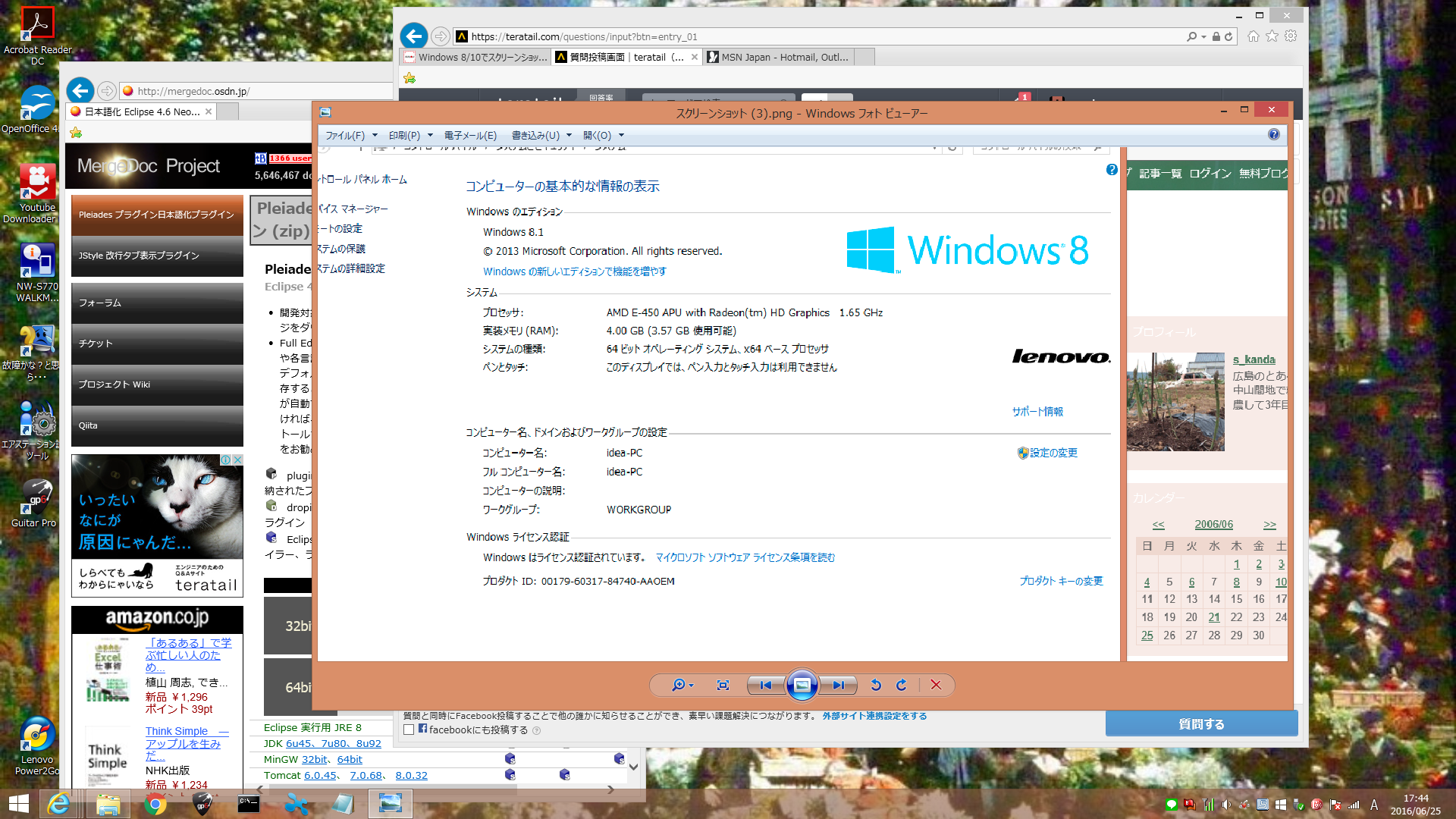Switch to the Windows 8/10でスクリーンショ tab
Viewport: 1456px width, 819px height.
(x=475, y=57)
